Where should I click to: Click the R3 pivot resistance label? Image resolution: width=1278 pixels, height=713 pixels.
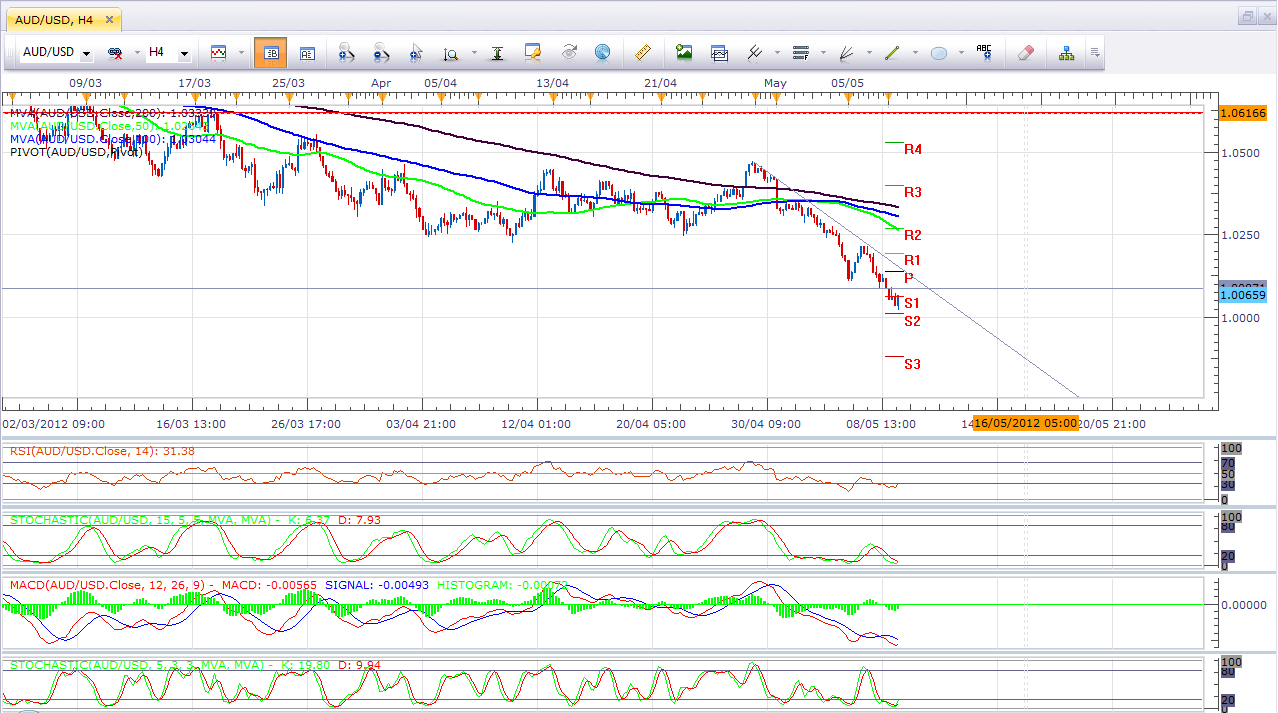click(x=913, y=191)
